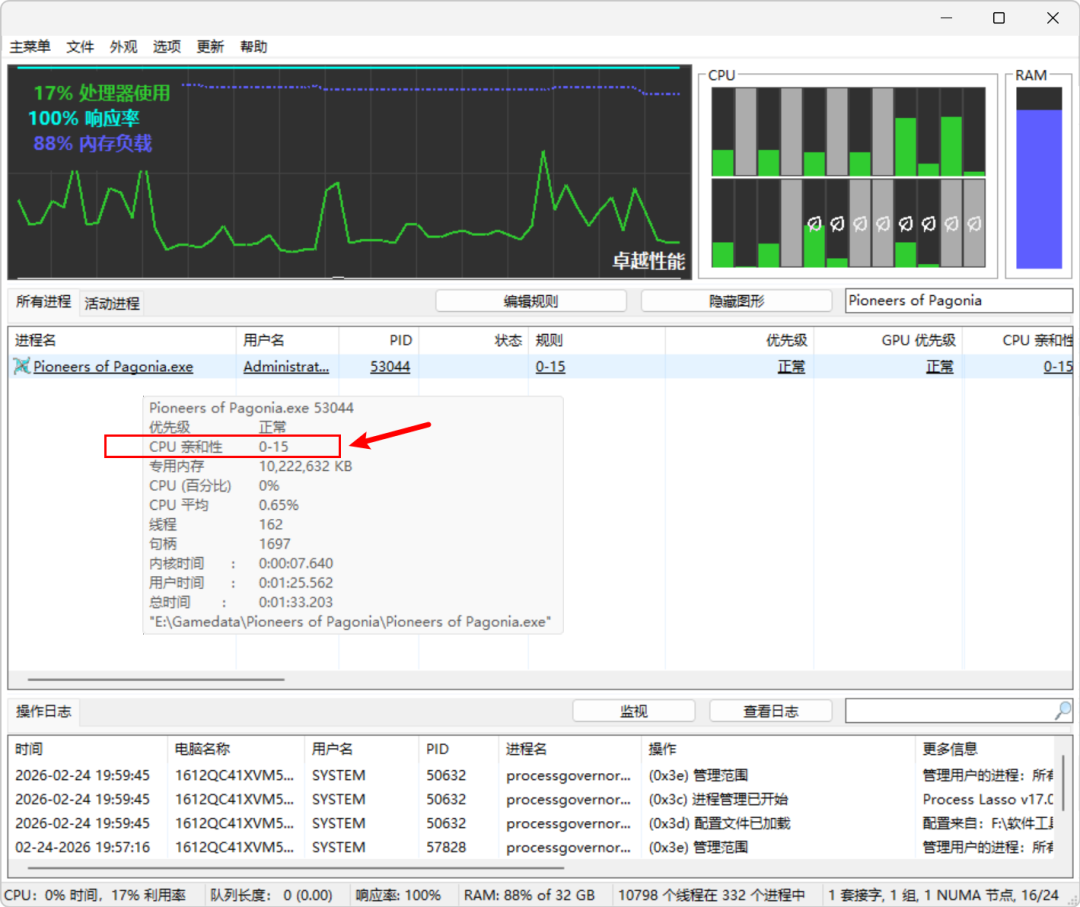Viewport: 1080px width, 907px height.
Task: Sort by 优先级 column header
Action: point(739,340)
